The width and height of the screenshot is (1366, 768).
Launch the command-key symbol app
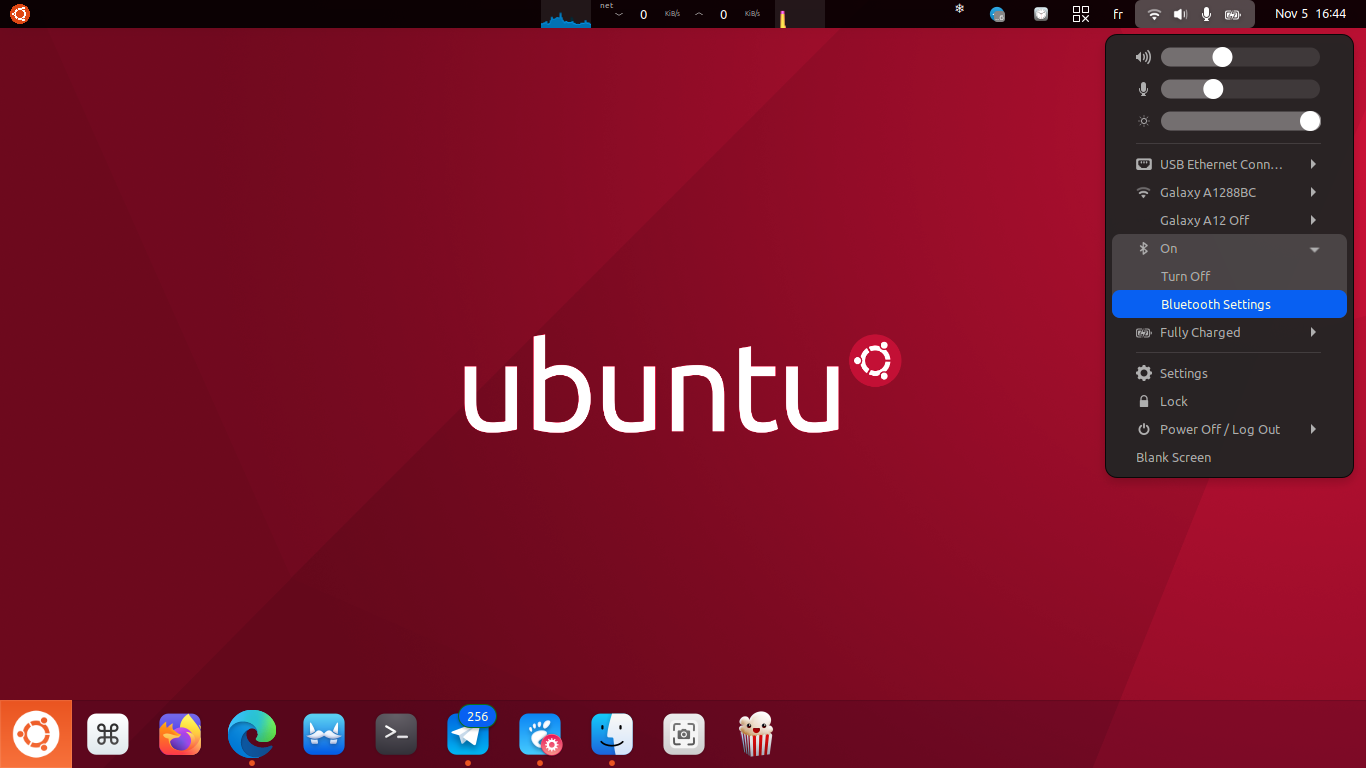coord(108,735)
